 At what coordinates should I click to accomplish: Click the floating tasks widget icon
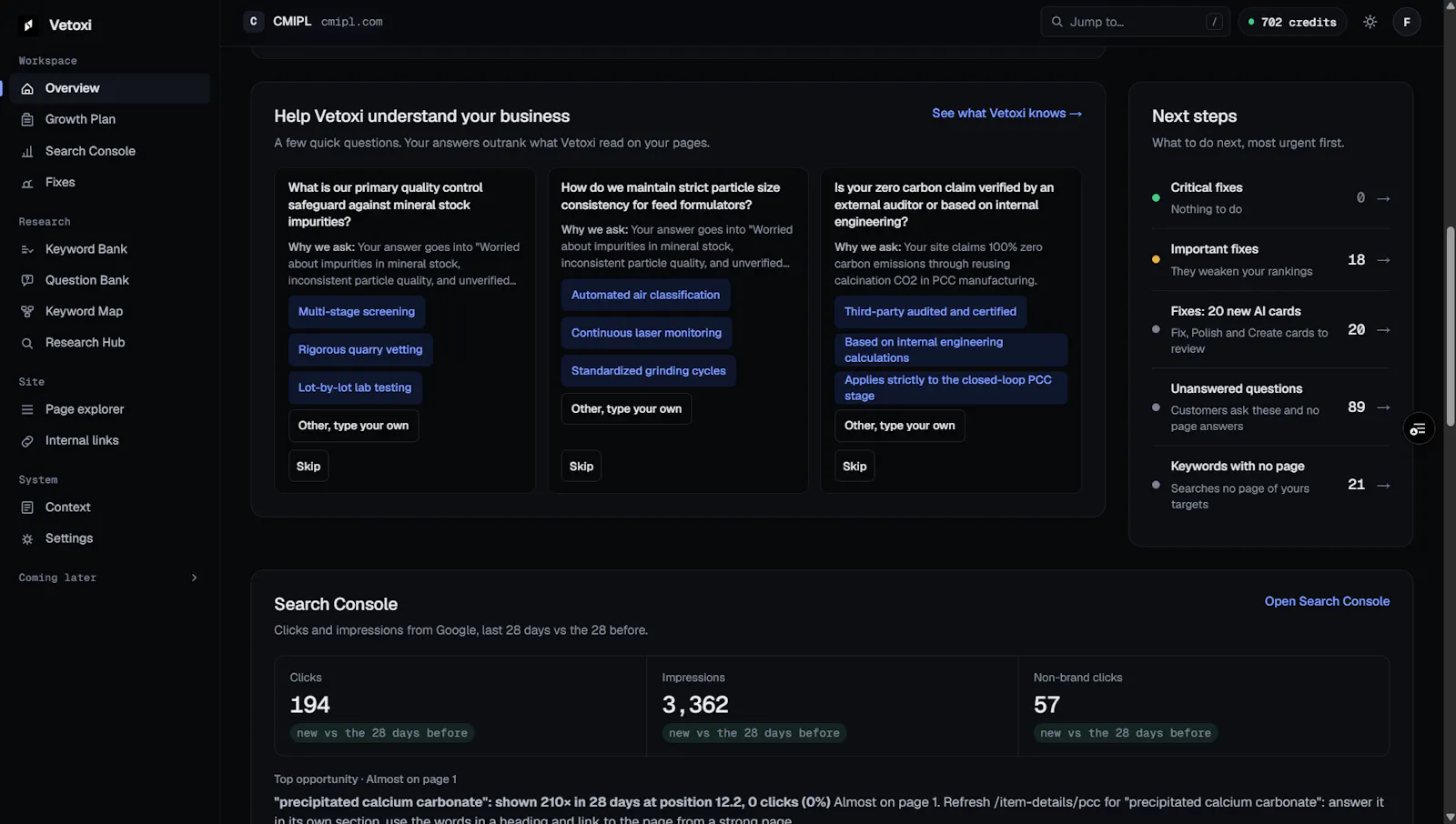click(1418, 428)
